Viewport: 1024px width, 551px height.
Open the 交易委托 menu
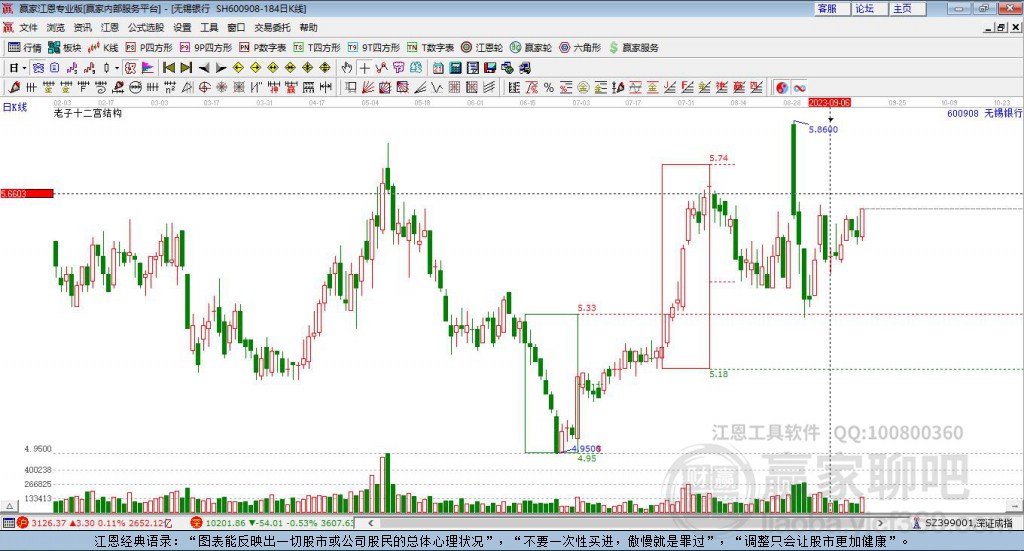272,27
